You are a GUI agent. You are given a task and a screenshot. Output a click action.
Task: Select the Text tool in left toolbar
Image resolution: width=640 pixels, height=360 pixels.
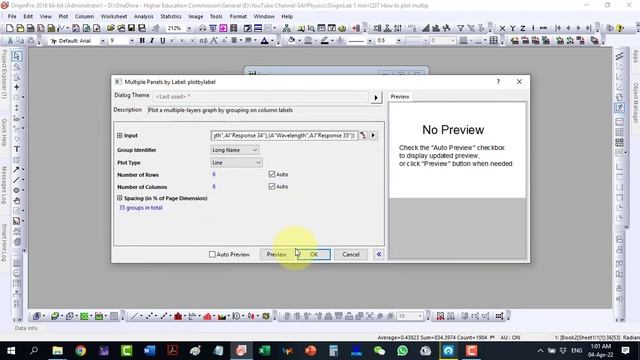[17, 149]
